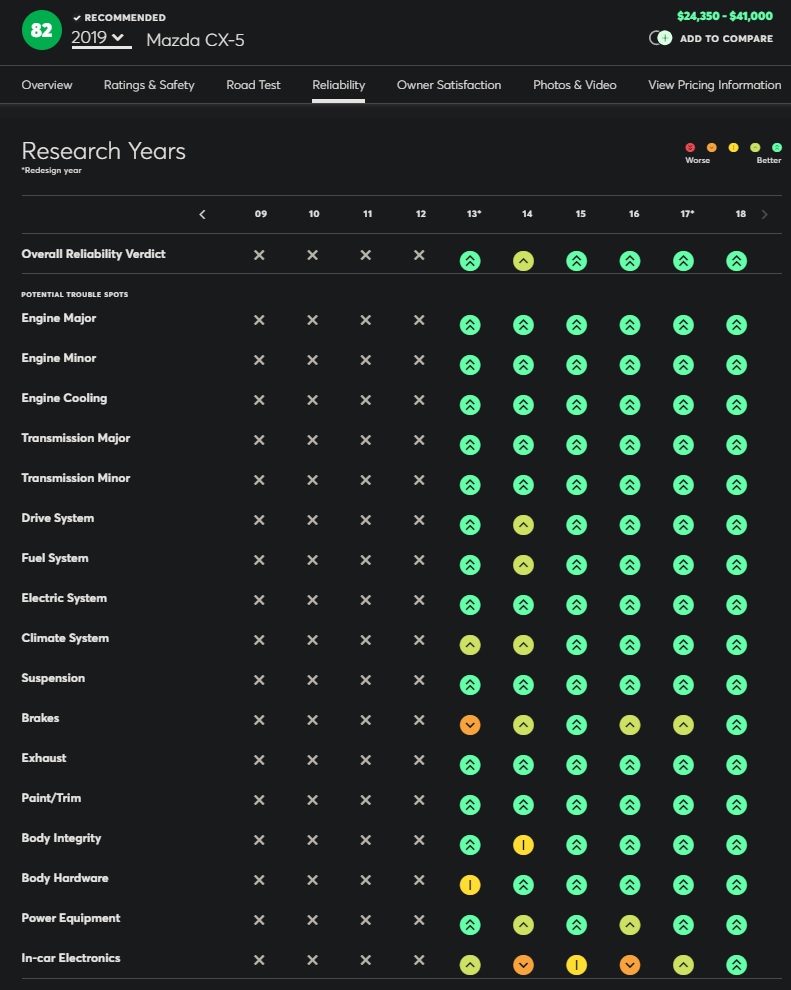The height and width of the screenshot is (990, 791).
Task: Show earlier years with left chevron
Action: 202,215
